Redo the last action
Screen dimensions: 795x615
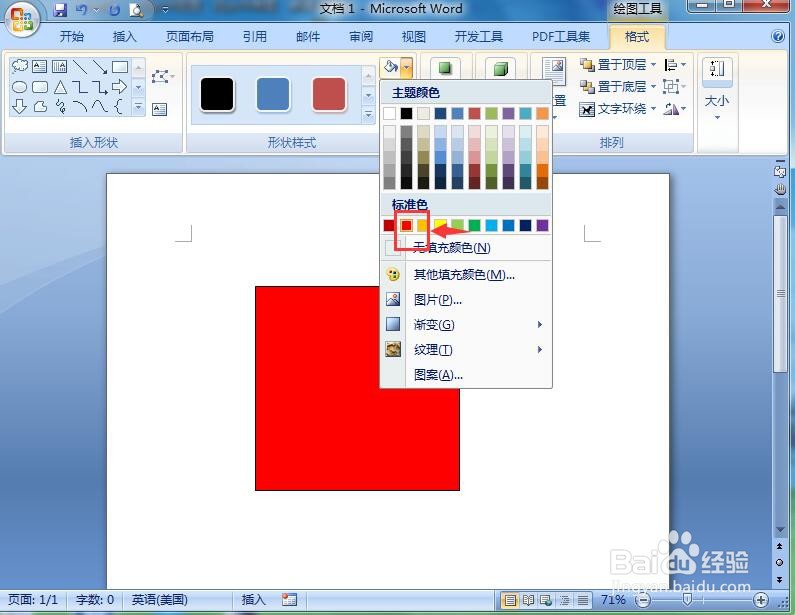[114, 10]
